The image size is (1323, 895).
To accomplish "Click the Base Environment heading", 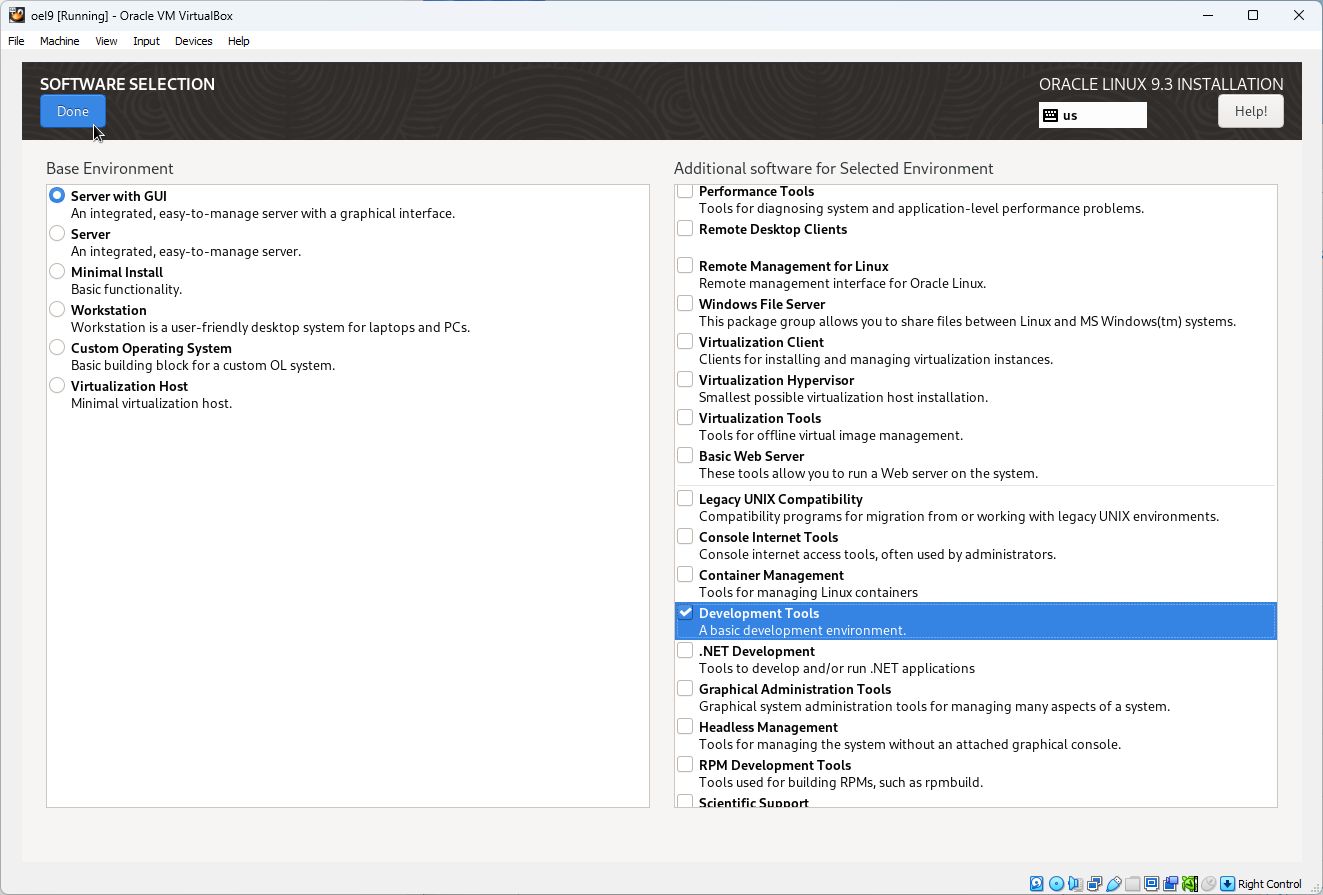I will pos(110,168).
